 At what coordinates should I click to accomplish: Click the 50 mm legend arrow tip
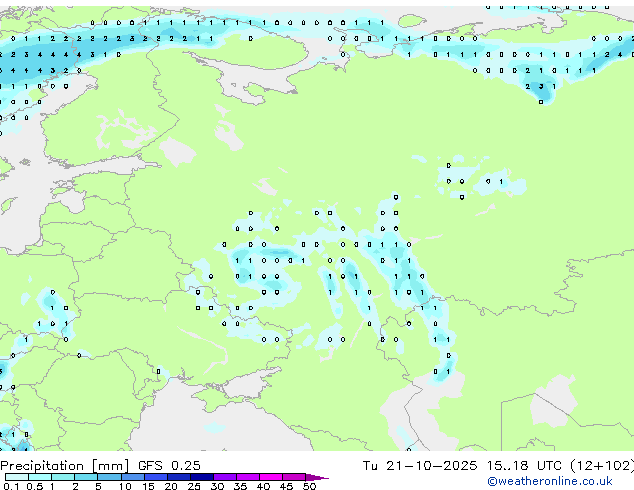pos(317,478)
